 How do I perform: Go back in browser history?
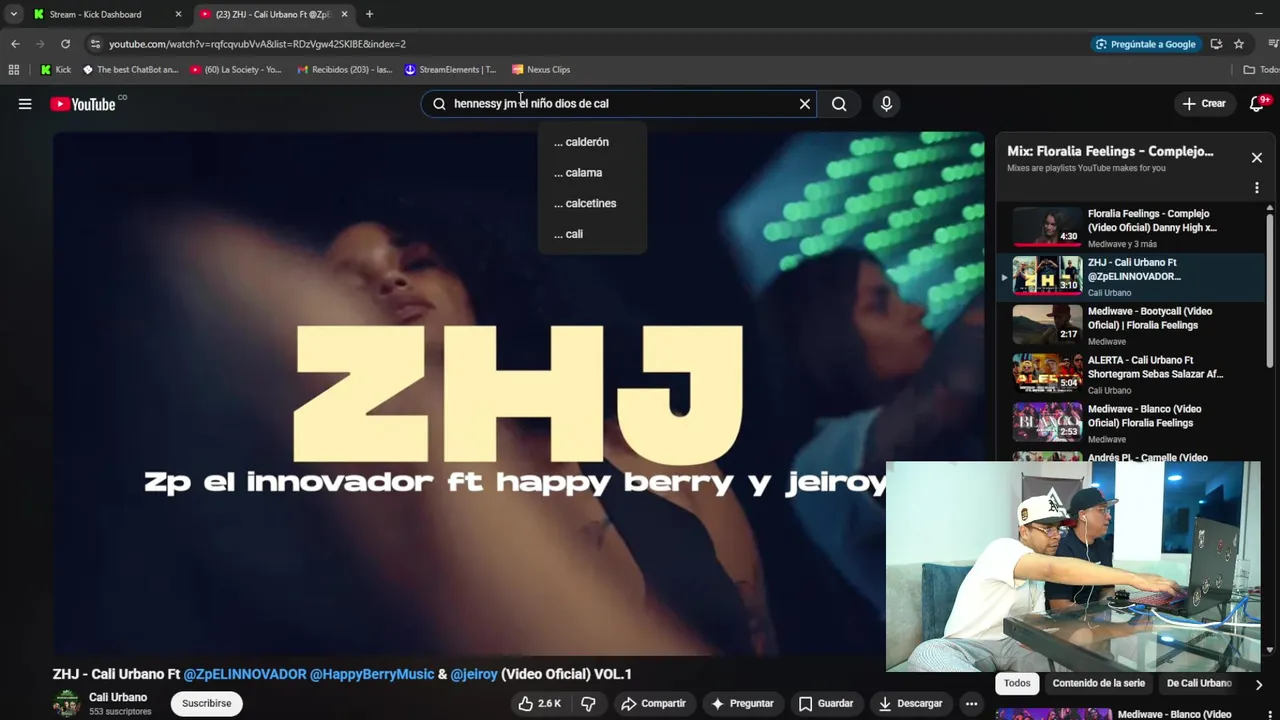coord(15,44)
